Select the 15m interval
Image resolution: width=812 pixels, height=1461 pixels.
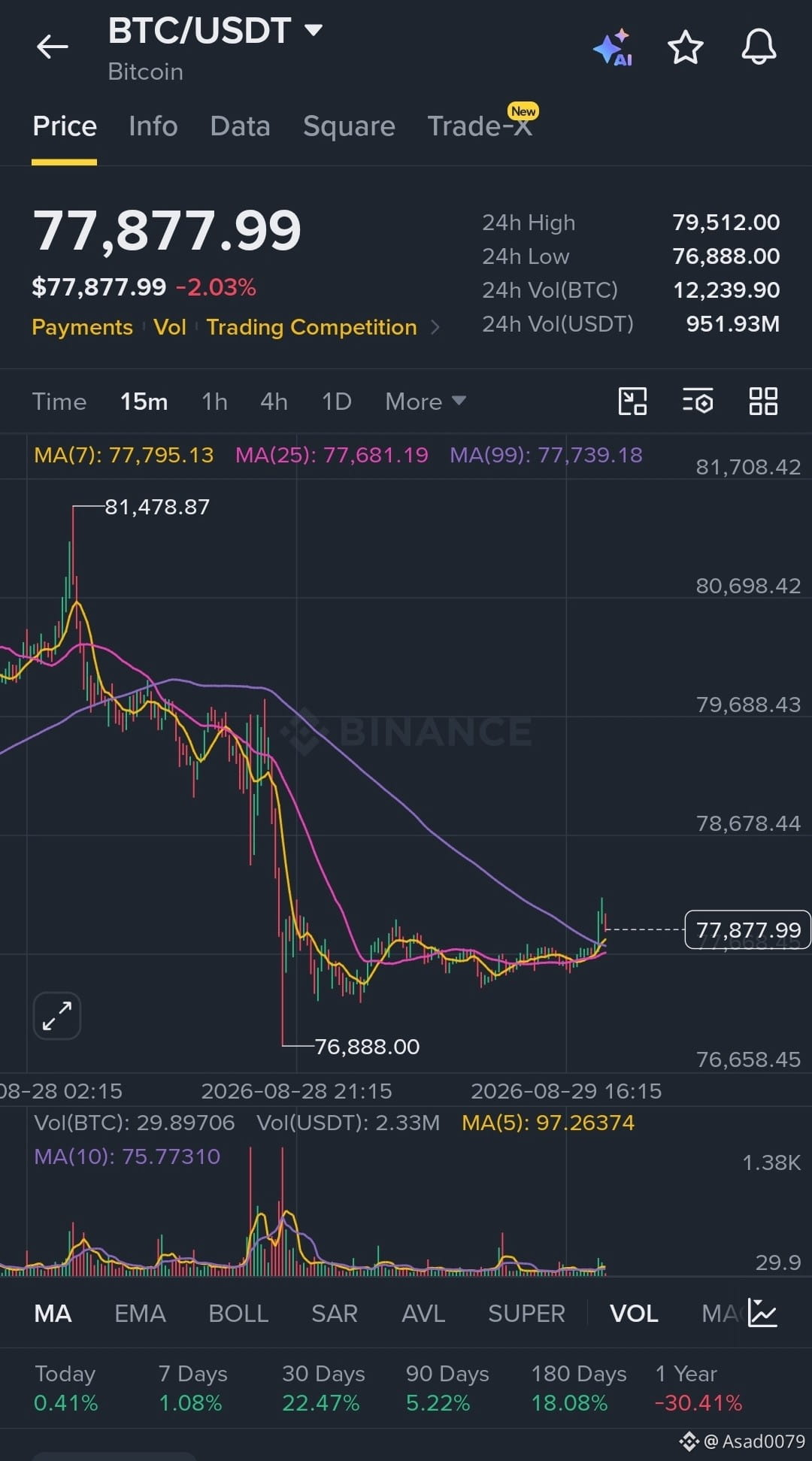144,402
